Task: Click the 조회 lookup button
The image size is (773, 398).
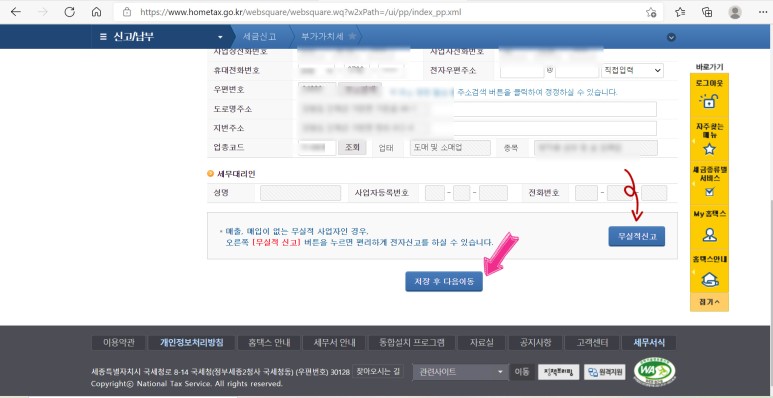Action: pyautogui.click(x=352, y=147)
